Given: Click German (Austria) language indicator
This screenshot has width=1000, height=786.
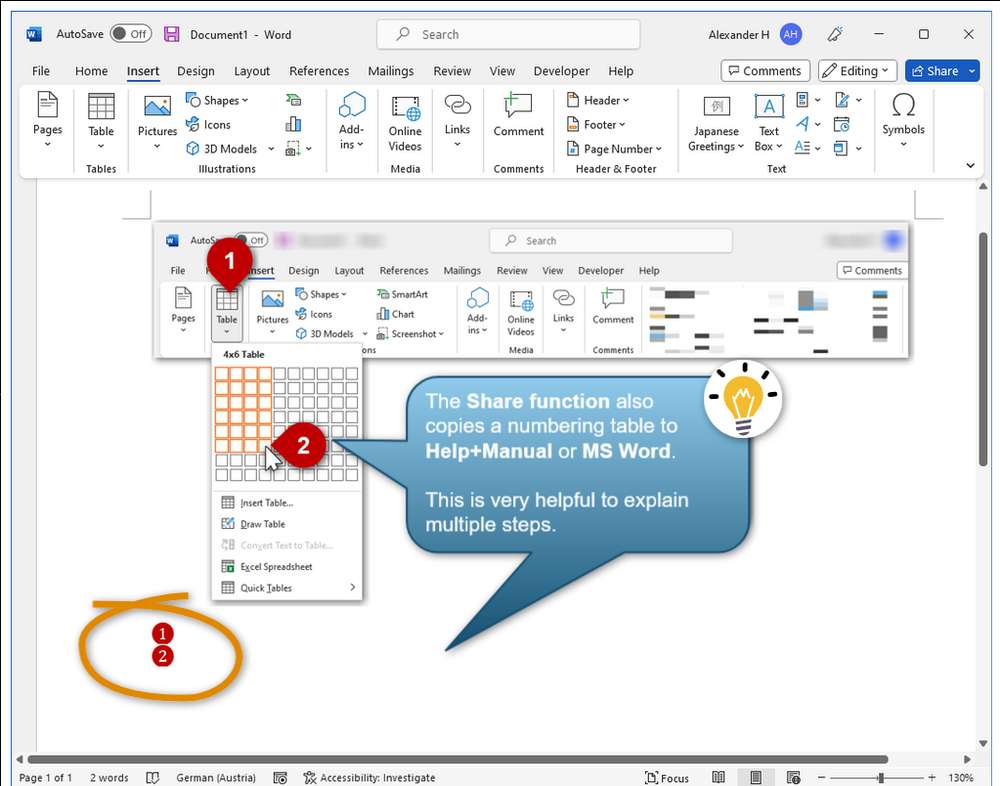Looking at the screenshot, I should [x=216, y=778].
